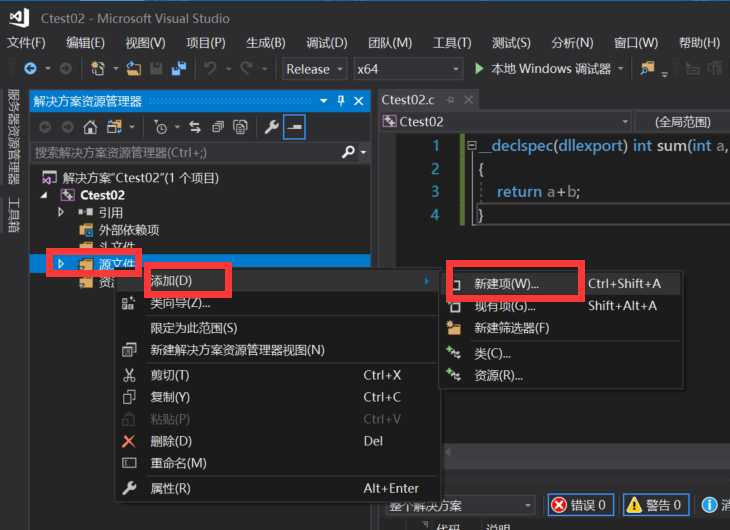This screenshot has height=530, width=730.
Task: Close the Solution Explorer panel
Action: (358, 101)
